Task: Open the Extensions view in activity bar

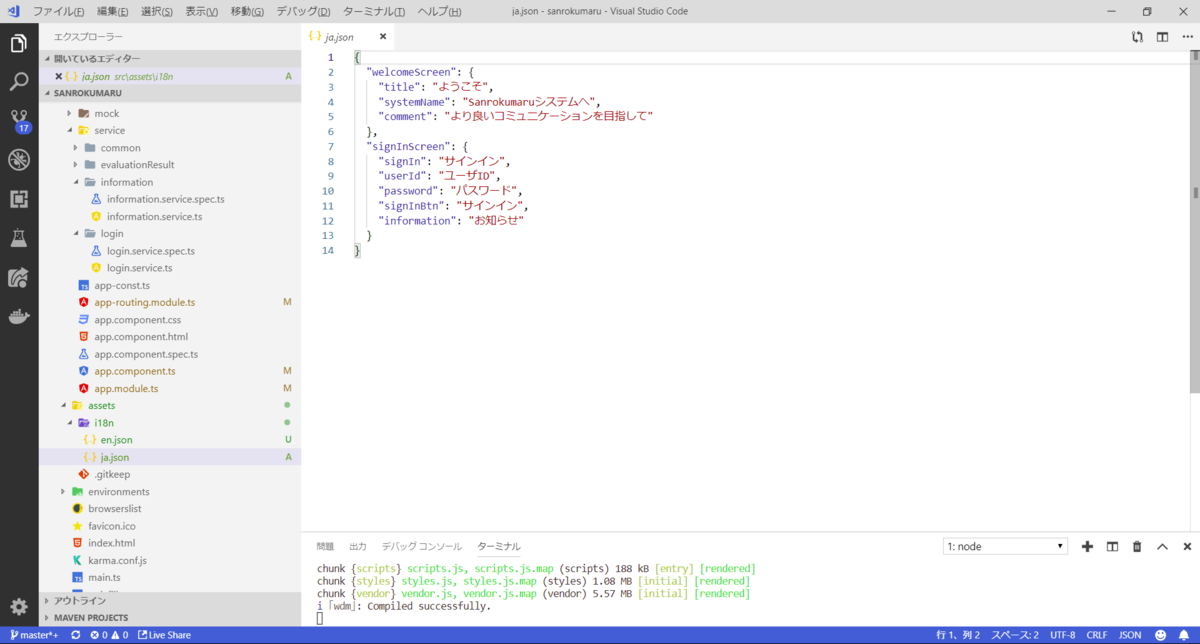Action: point(19,199)
